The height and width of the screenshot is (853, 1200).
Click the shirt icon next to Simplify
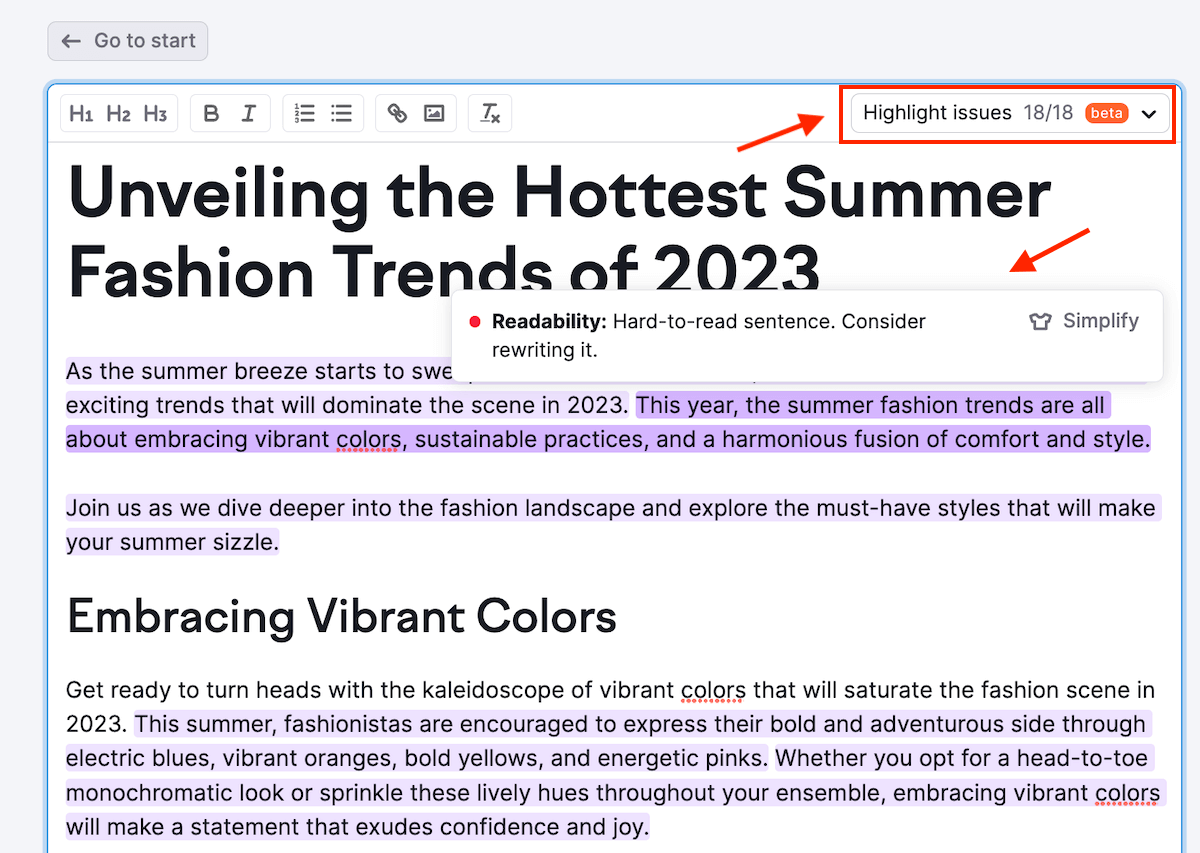tap(1040, 322)
